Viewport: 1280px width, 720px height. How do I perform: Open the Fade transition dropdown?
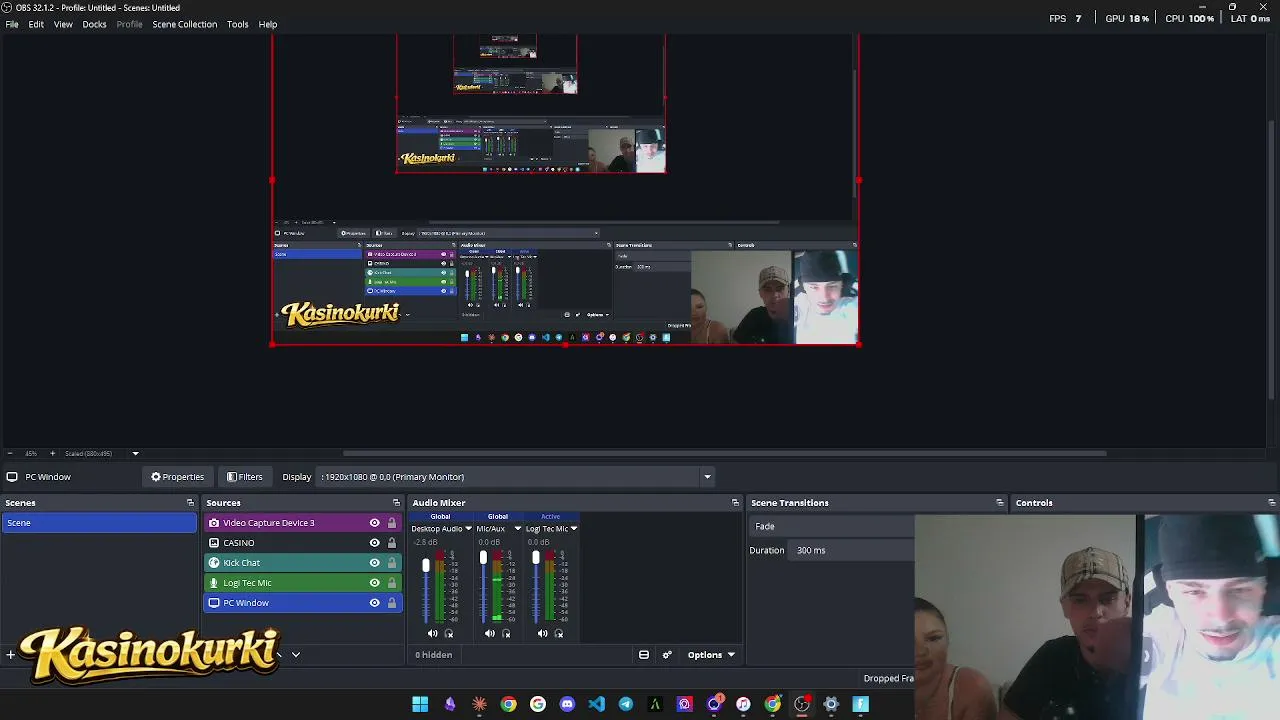point(832,527)
